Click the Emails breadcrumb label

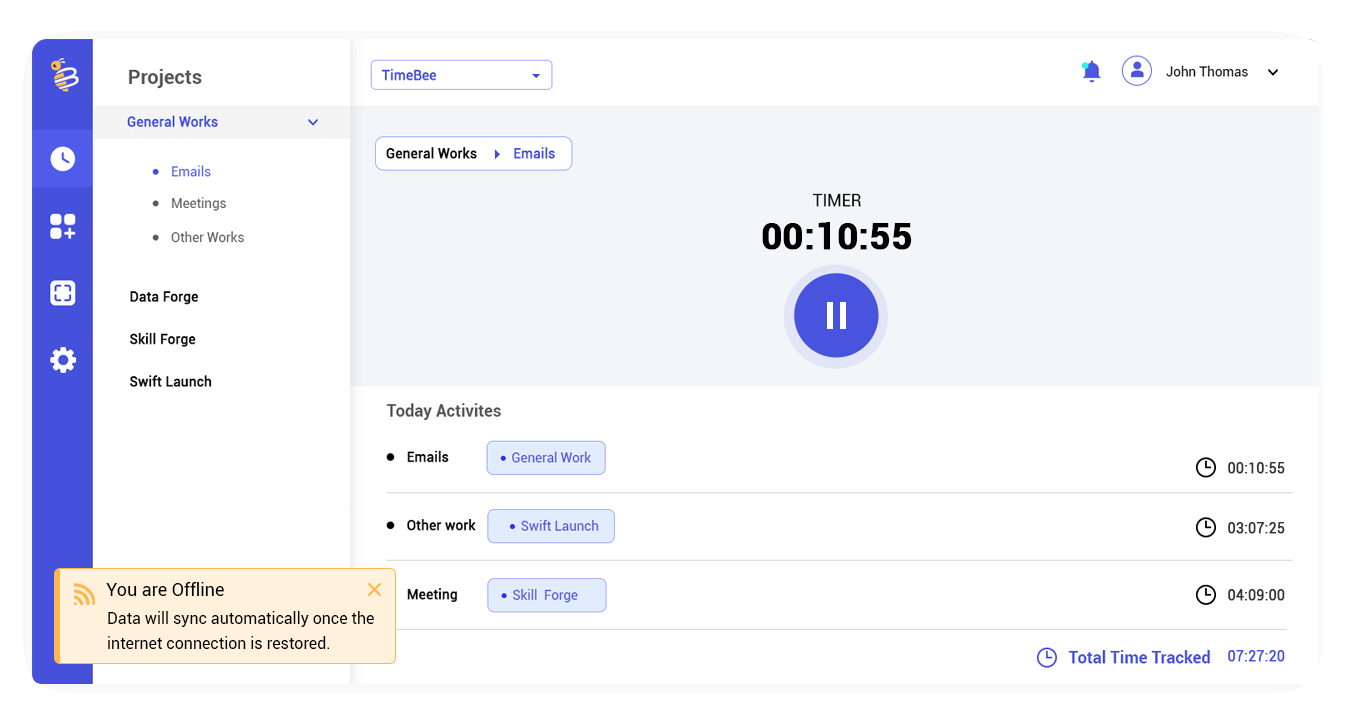click(x=533, y=153)
